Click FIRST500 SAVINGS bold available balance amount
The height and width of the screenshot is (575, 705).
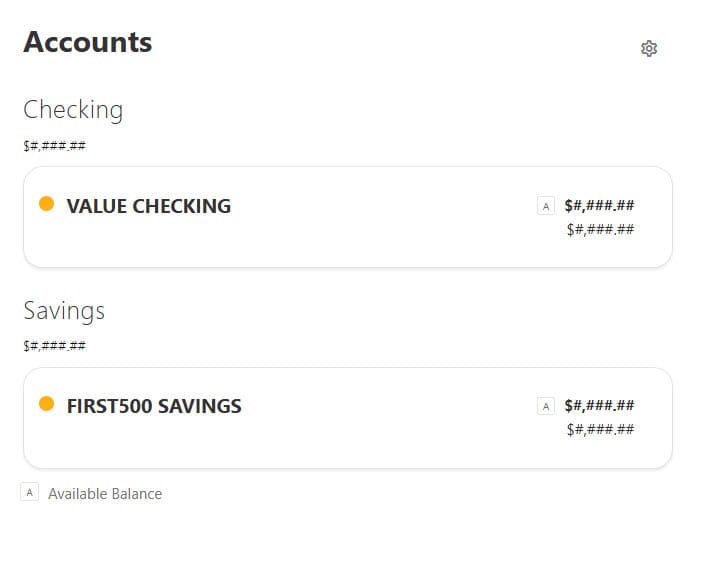(599, 406)
